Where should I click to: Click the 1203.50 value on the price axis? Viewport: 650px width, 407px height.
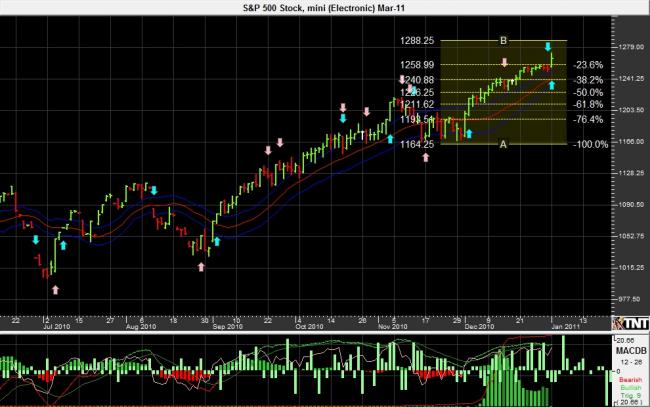point(631,110)
